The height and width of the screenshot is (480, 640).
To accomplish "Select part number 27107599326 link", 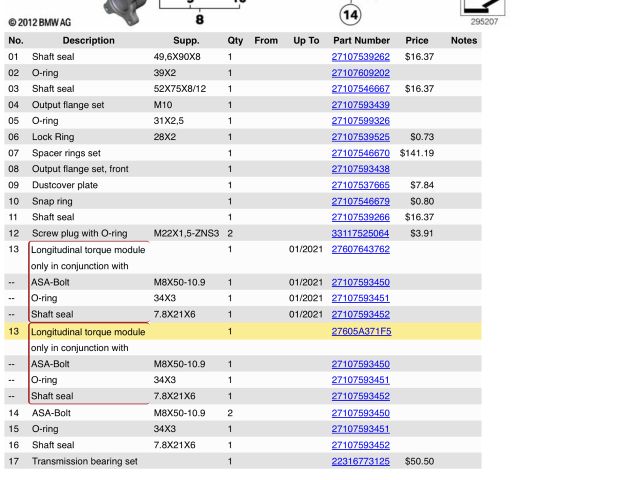I will point(360,121).
